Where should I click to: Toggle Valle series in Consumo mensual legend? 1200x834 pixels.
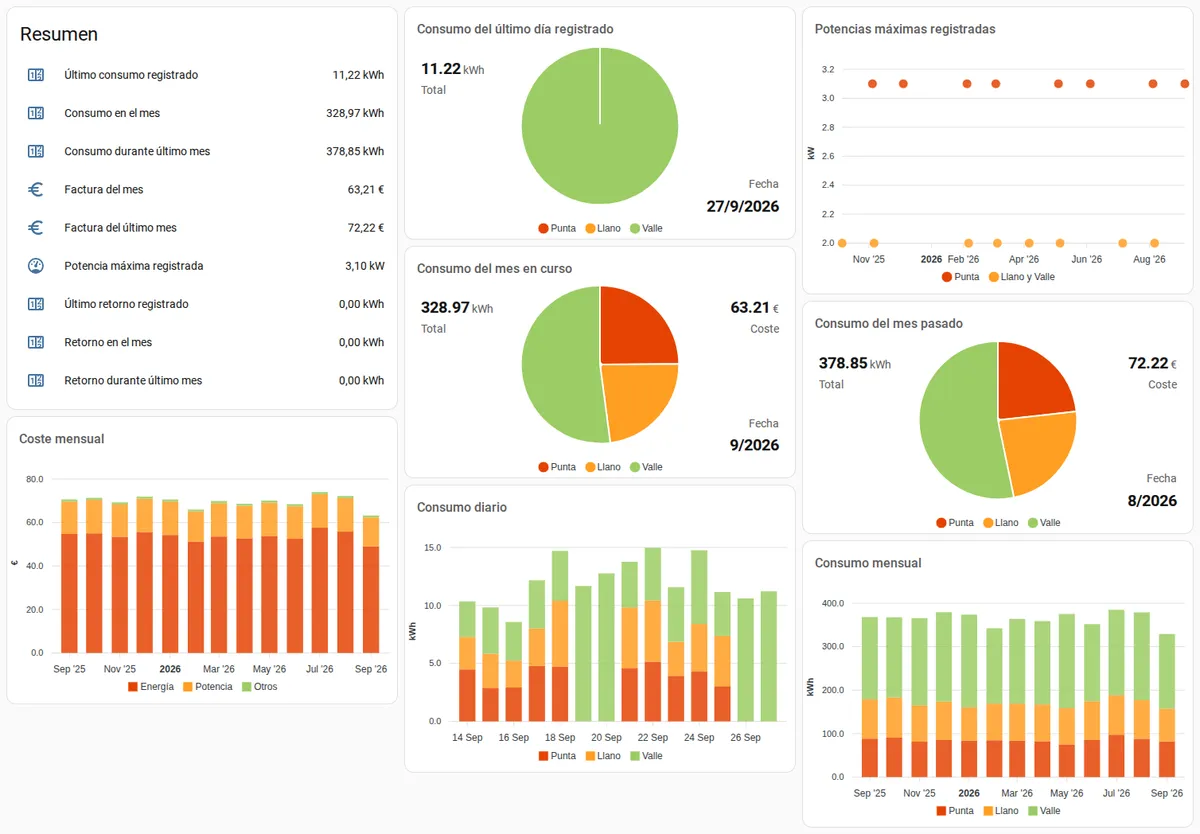pos(1044,811)
